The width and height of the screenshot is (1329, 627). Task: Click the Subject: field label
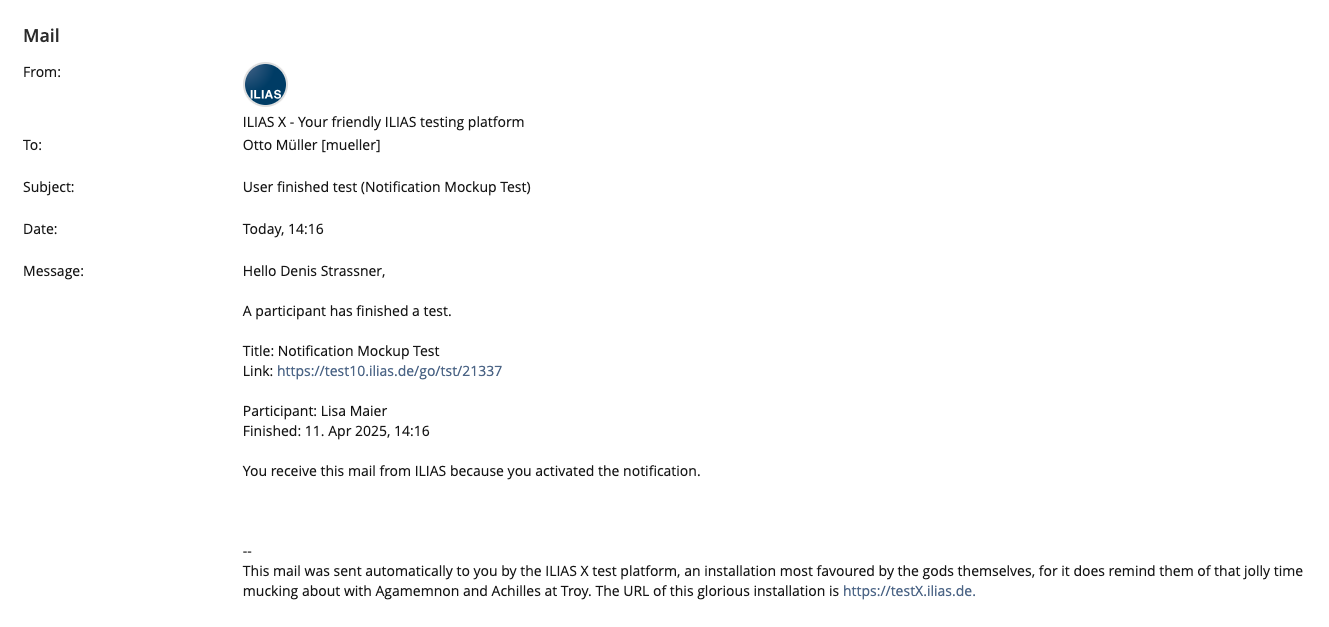(x=49, y=187)
